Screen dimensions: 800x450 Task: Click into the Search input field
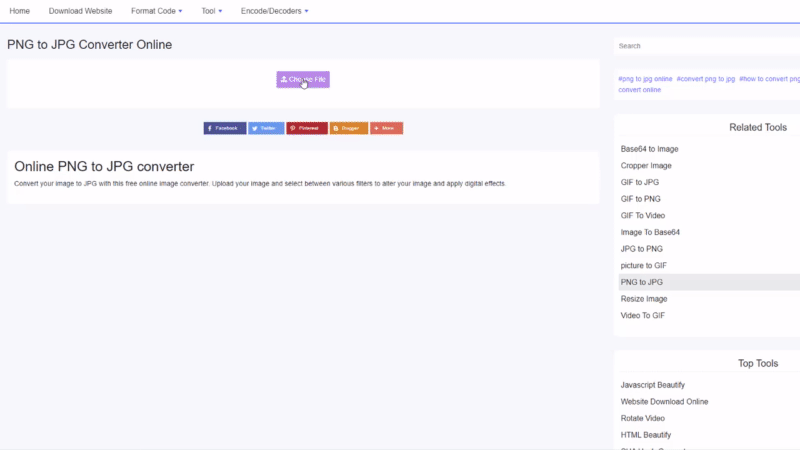(x=706, y=46)
